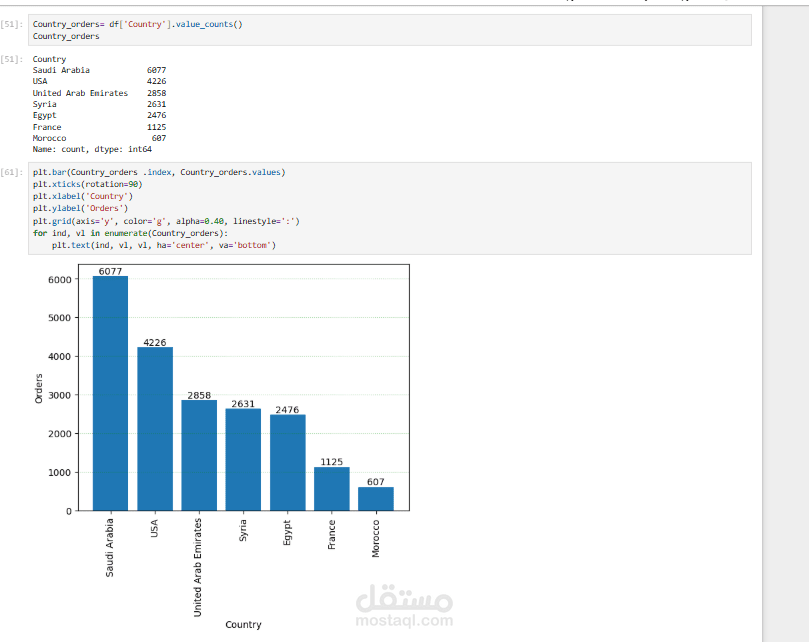The image size is (809, 642).
Task: Click the 6000 y-axis tick label
Action: pyautogui.click(x=59, y=280)
